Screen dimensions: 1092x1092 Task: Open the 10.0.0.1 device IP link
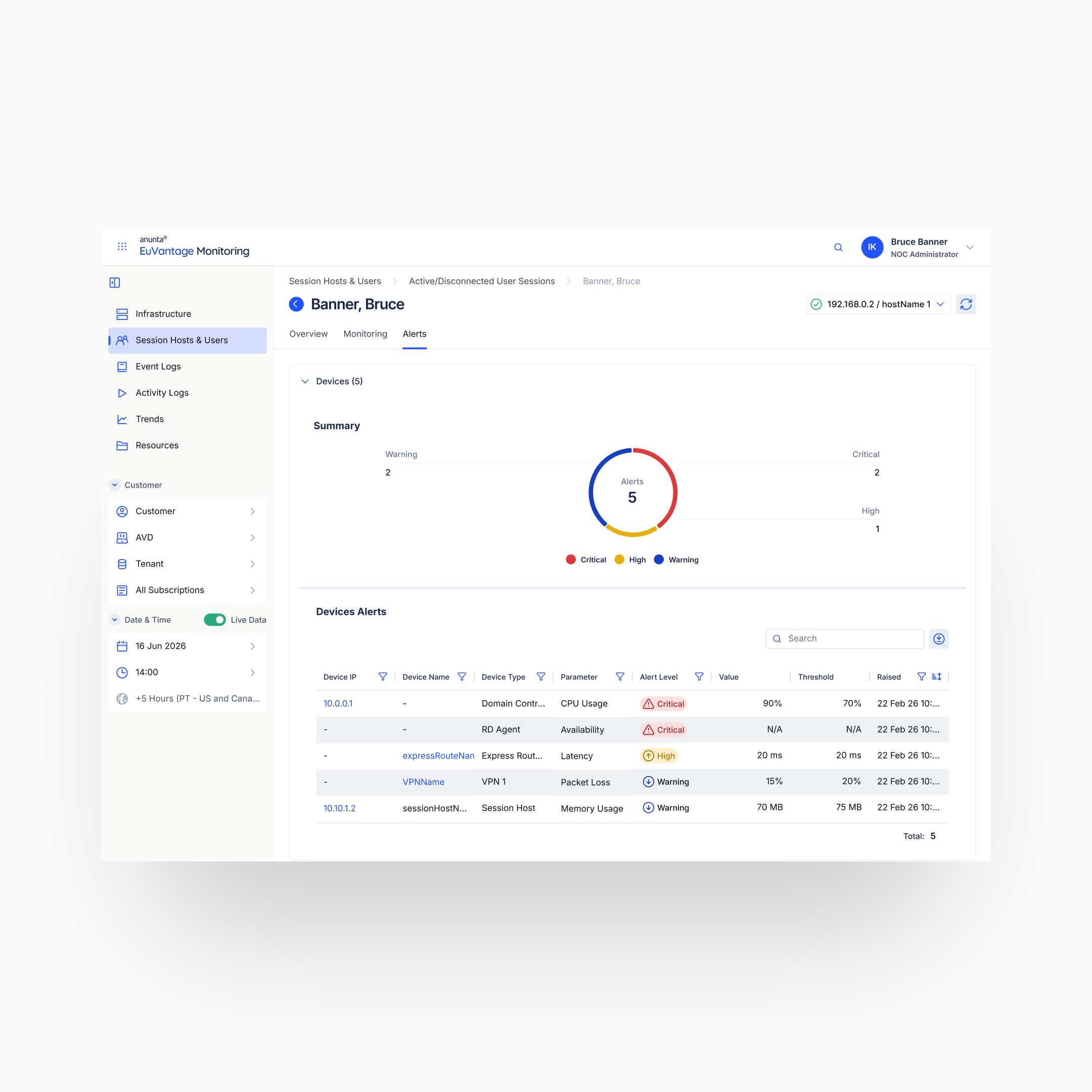(x=337, y=703)
